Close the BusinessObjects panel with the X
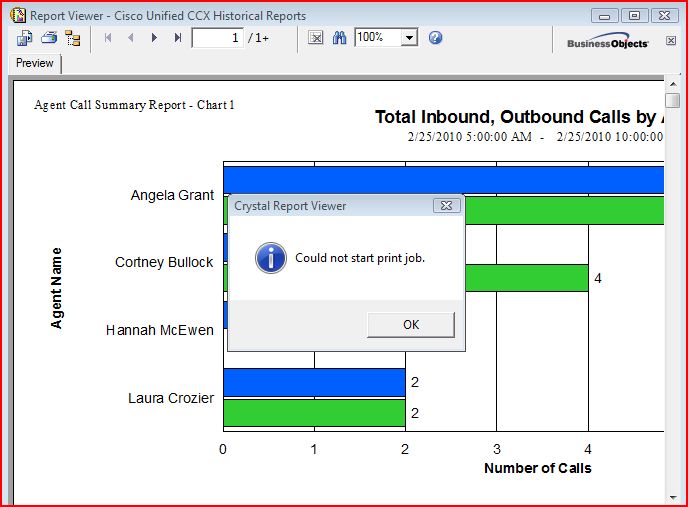The image size is (688, 507). (x=671, y=40)
